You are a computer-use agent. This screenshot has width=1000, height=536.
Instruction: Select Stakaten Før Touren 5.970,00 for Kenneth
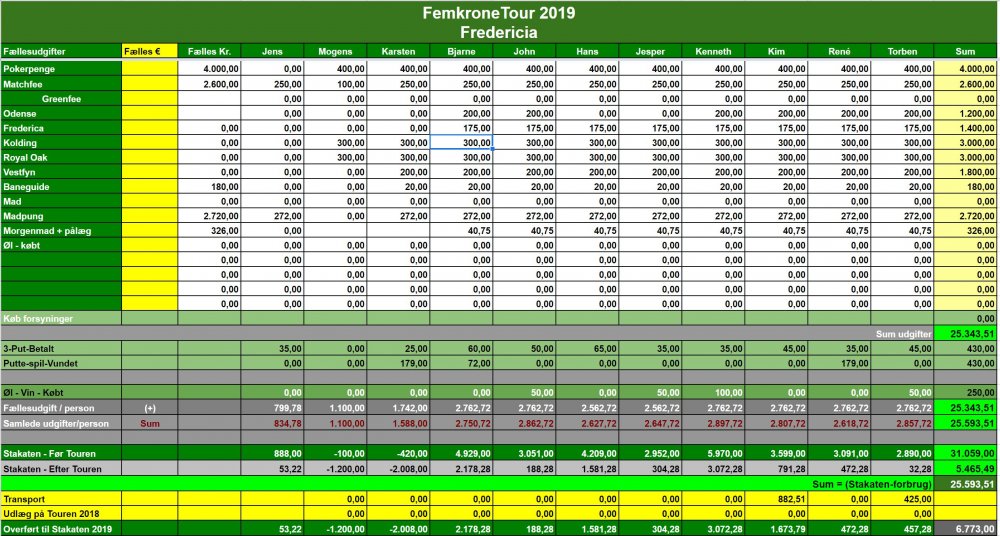[x=713, y=453]
